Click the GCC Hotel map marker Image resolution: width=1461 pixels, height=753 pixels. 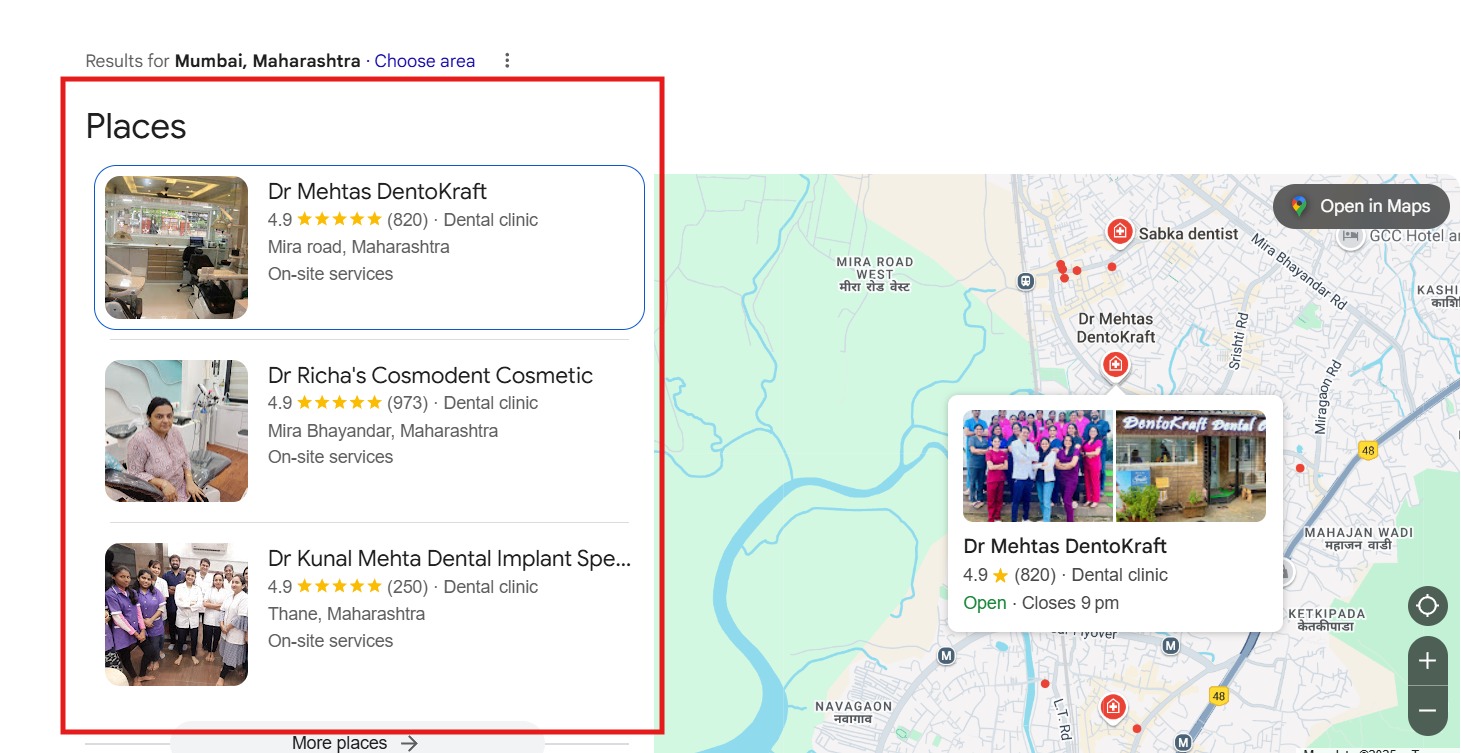click(x=1350, y=236)
